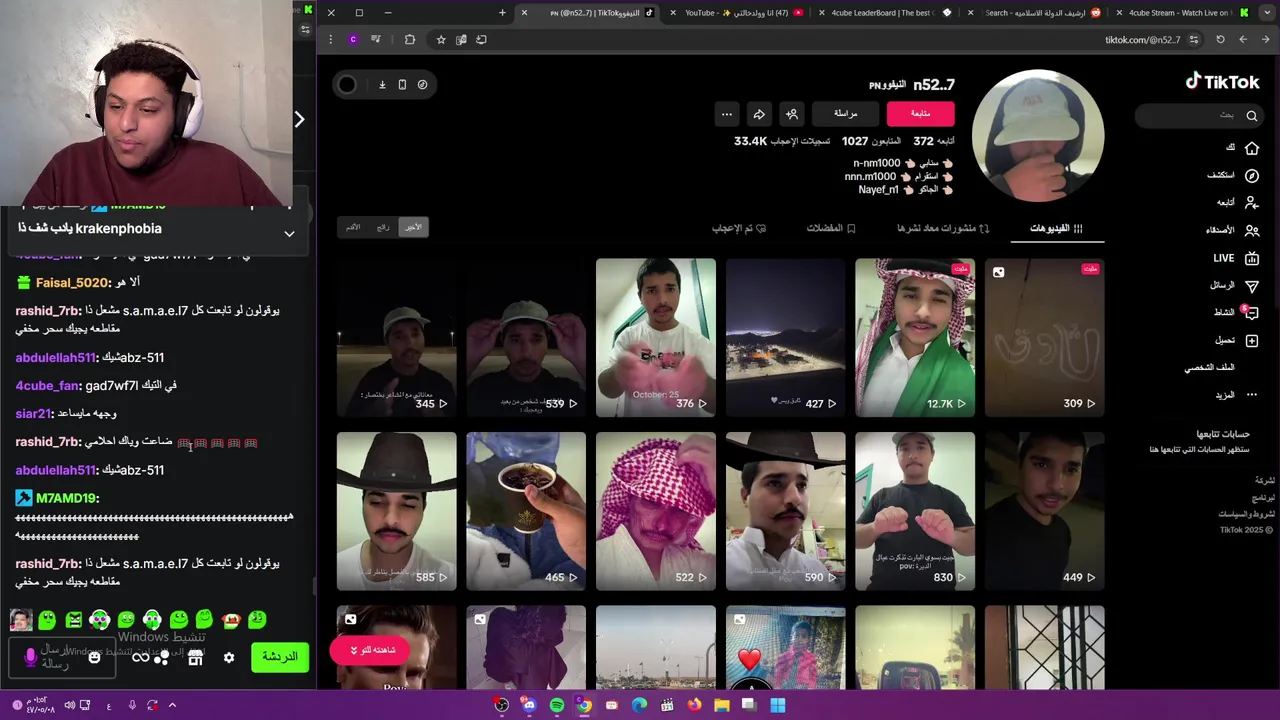Expand the pinned message chevron in the chat
Viewport: 1280px width, 720px height.
click(289, 234)
